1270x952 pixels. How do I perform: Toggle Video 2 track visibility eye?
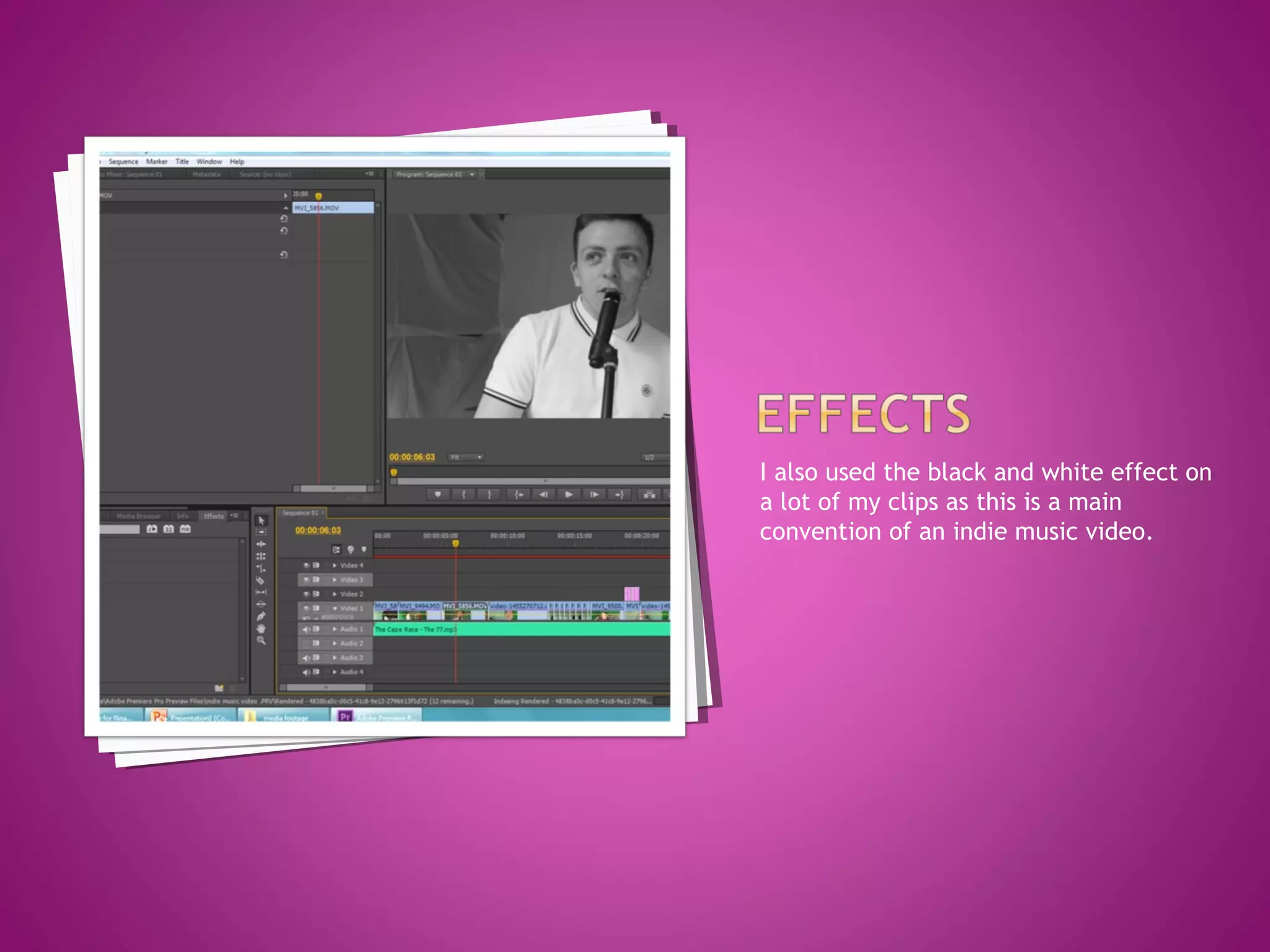[306, 594]
